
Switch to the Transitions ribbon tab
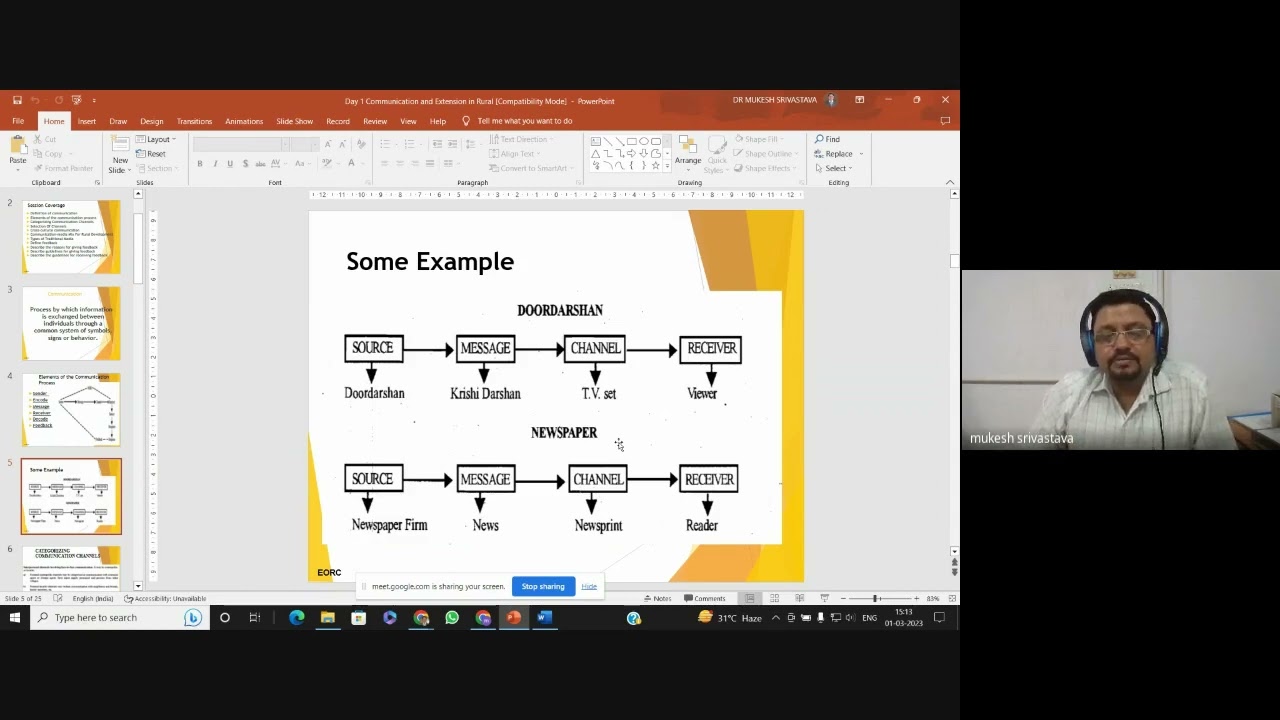click(194, 121)
